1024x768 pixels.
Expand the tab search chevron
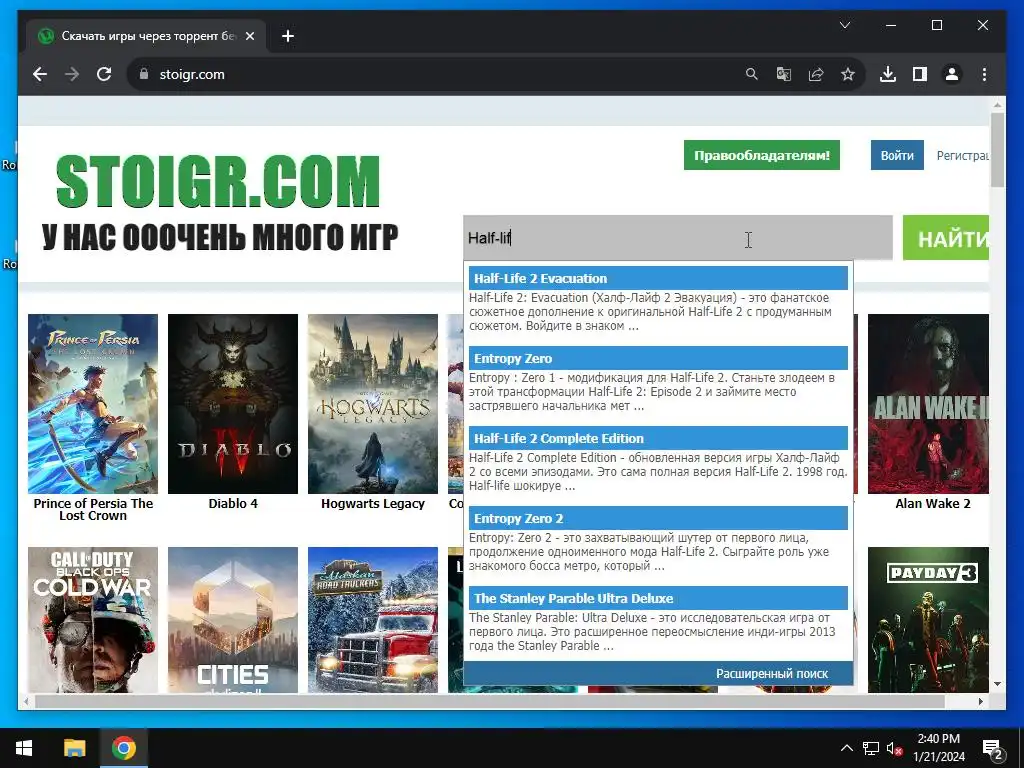(x=844, y=25)
